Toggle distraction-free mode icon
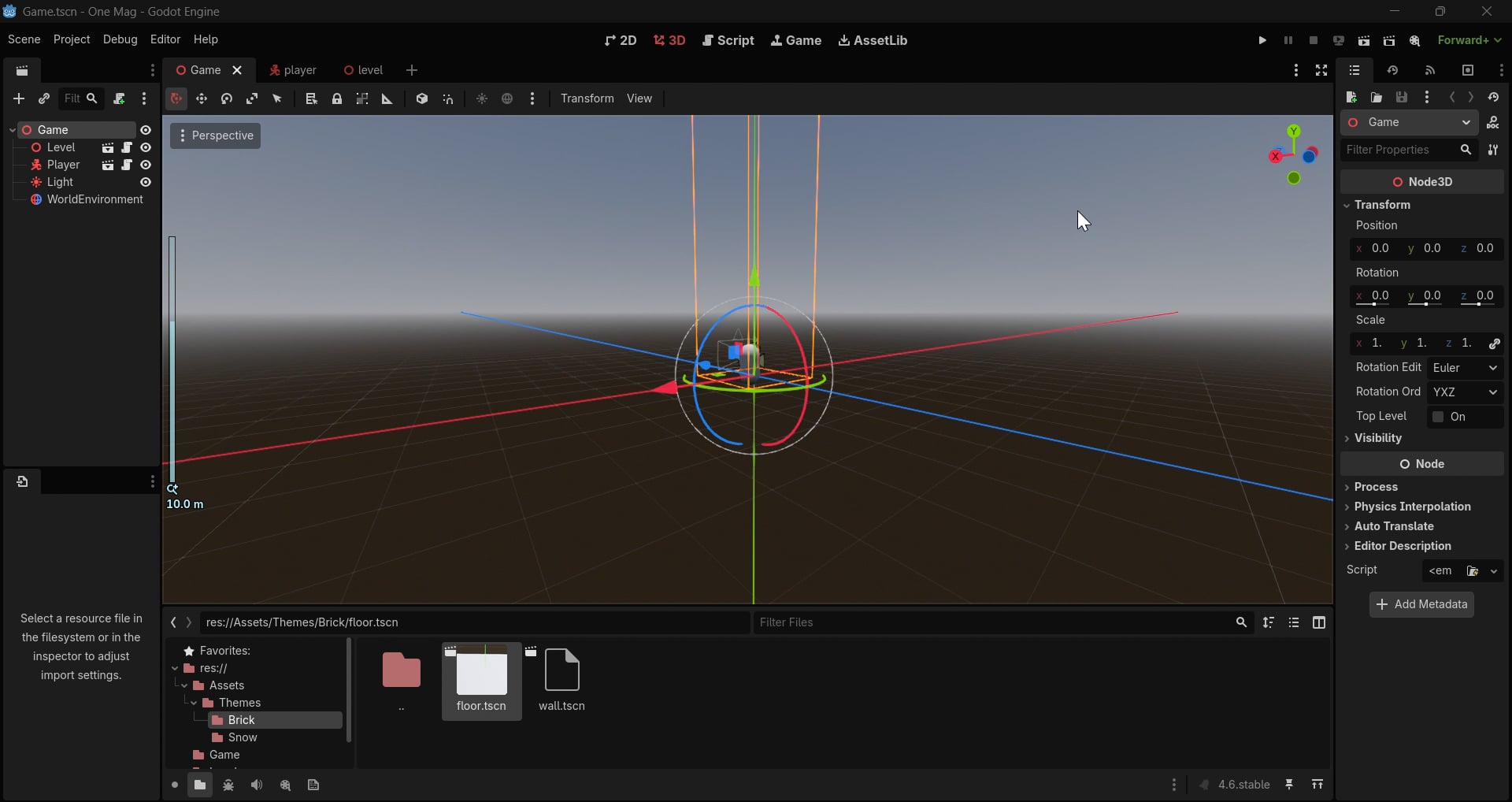 (1321, 70)
